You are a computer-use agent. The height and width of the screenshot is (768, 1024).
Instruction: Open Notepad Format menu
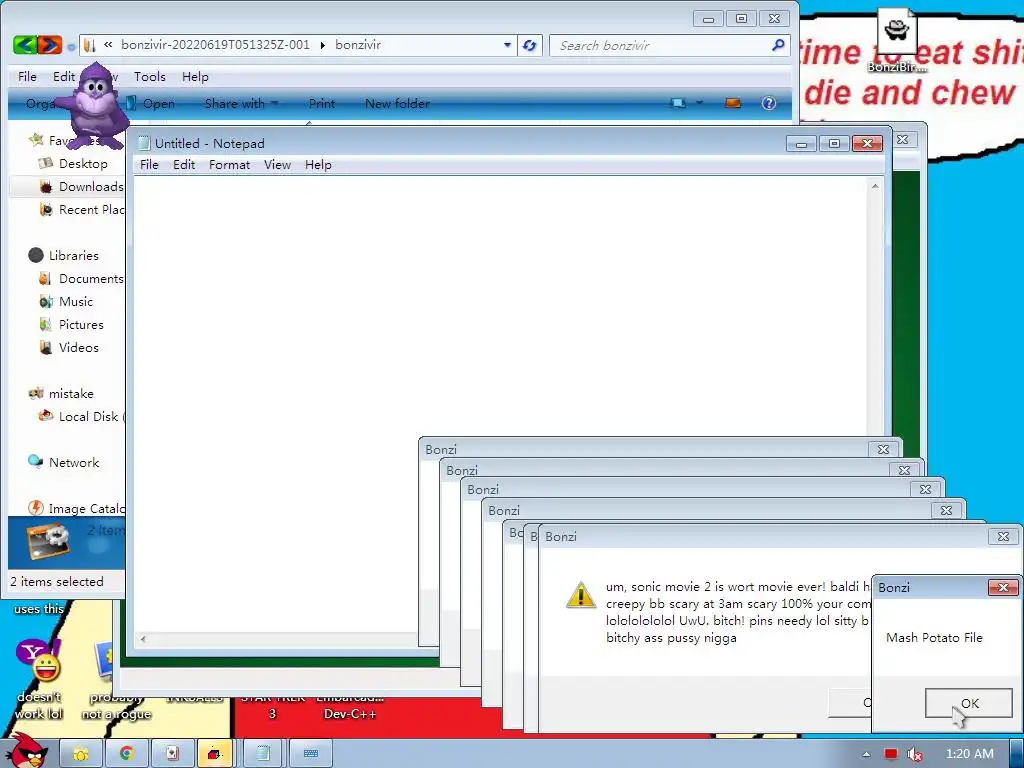[x=229, y=165]
